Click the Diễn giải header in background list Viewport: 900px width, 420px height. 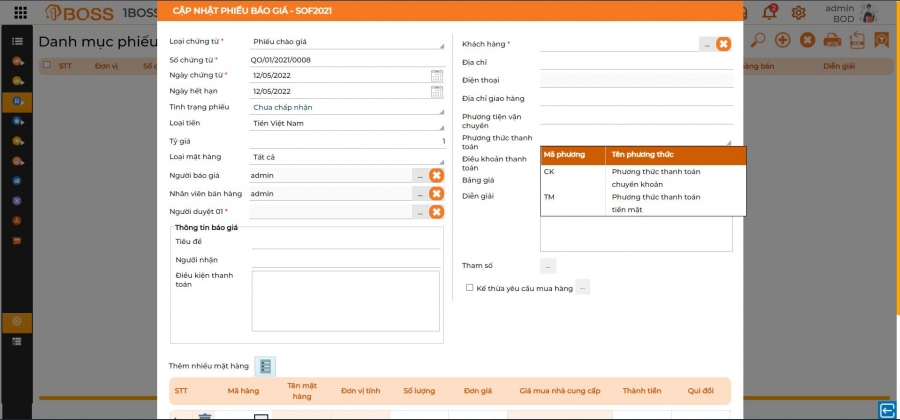tap(839, 66)
